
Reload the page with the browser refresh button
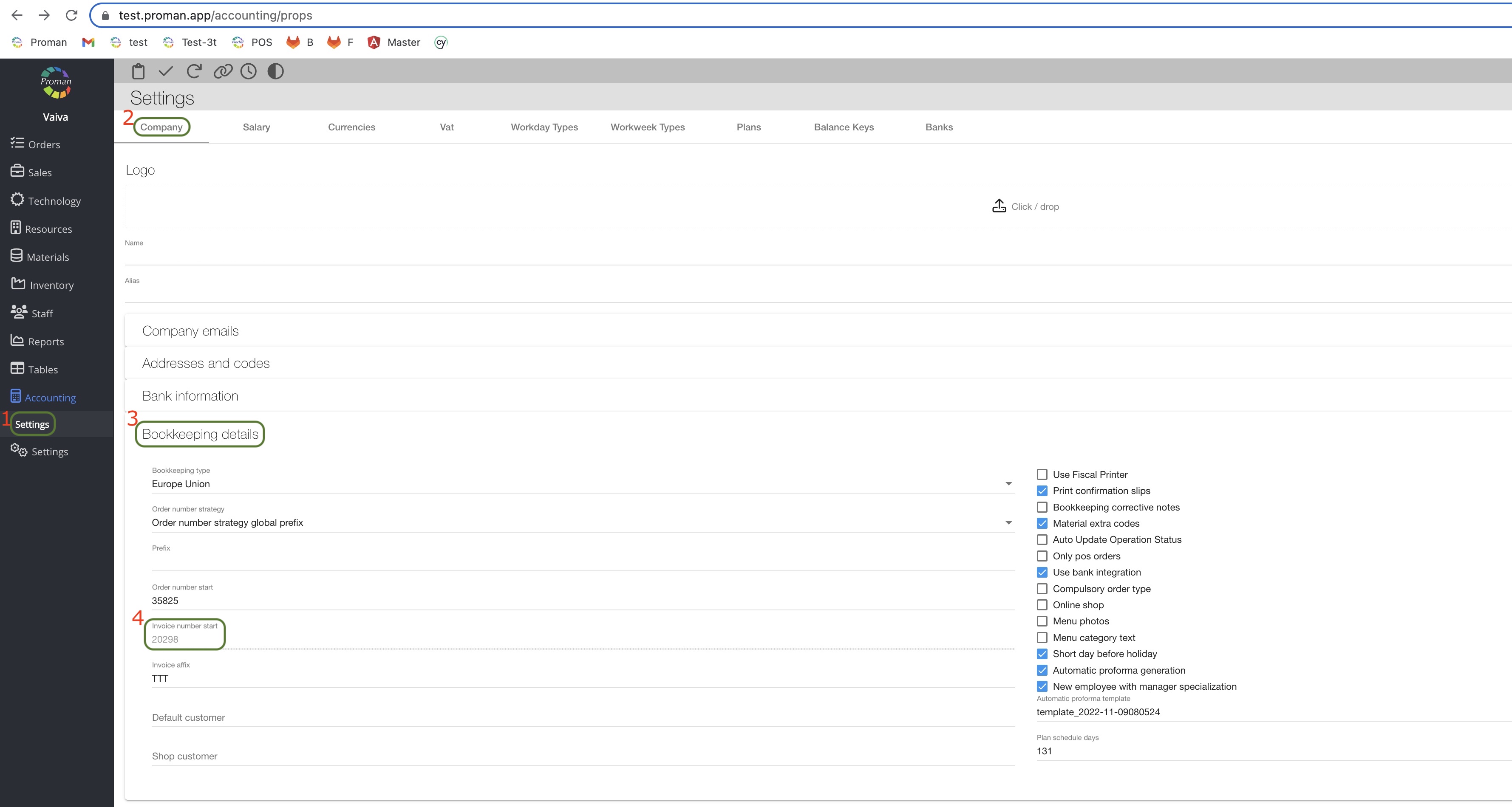tap(72, 15)
